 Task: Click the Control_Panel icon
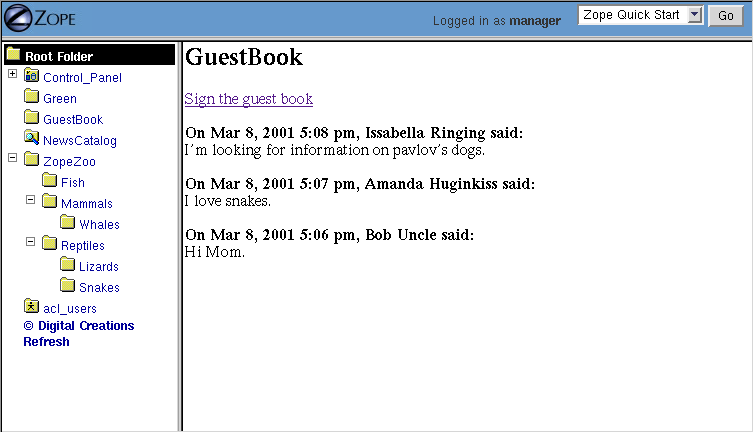point(31,77)
